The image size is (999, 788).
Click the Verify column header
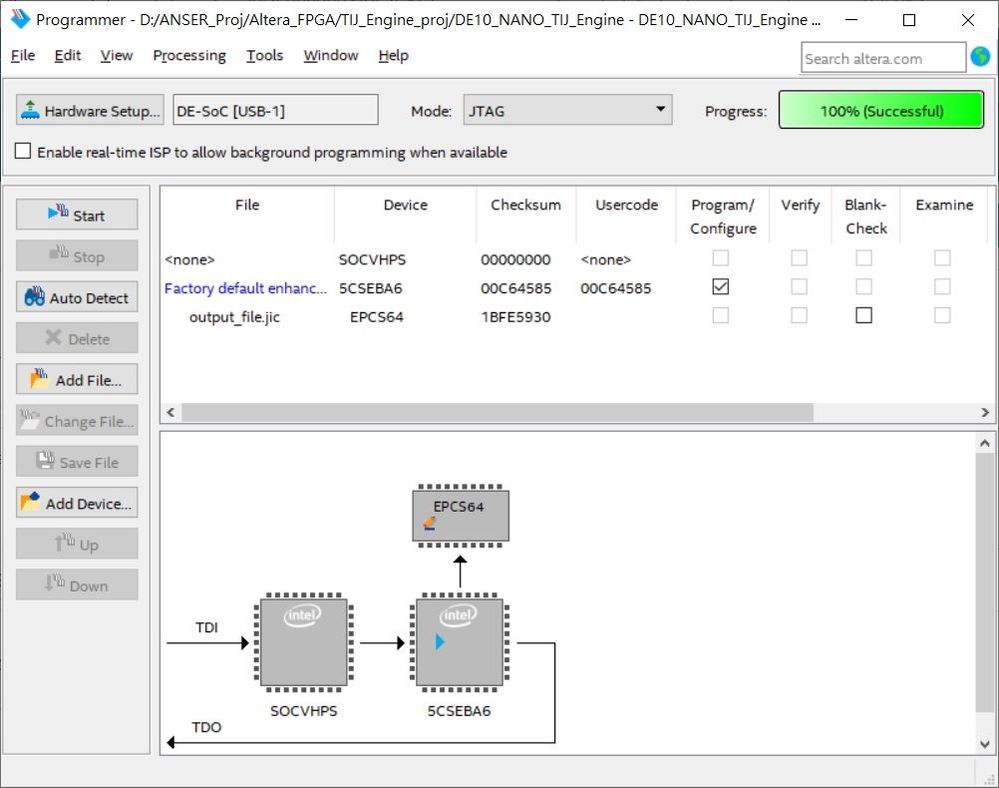(x=800, y=204)
